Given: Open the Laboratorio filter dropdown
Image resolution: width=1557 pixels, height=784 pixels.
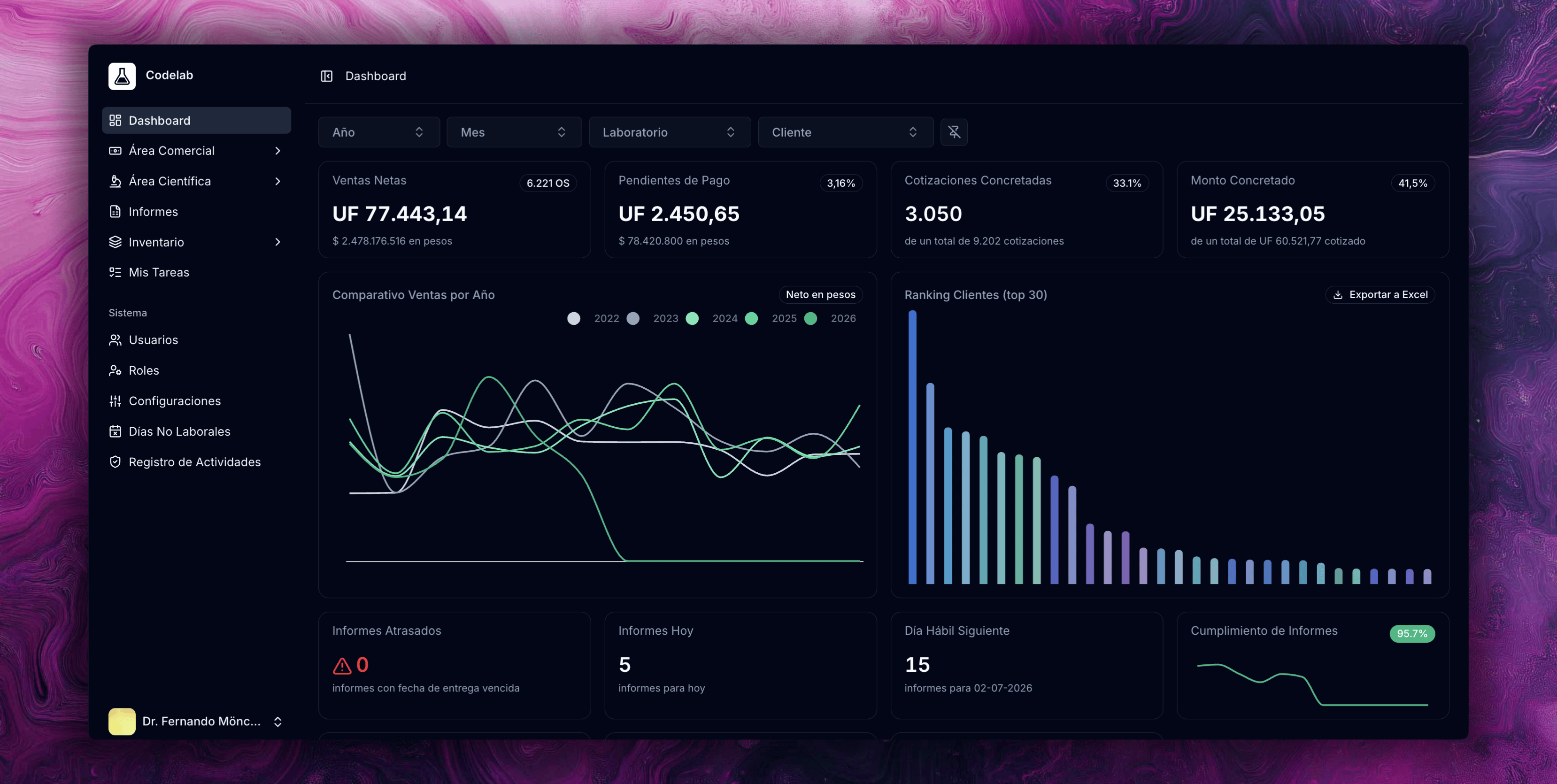Looking at the screenshot, I should click(x=670, y=132).
